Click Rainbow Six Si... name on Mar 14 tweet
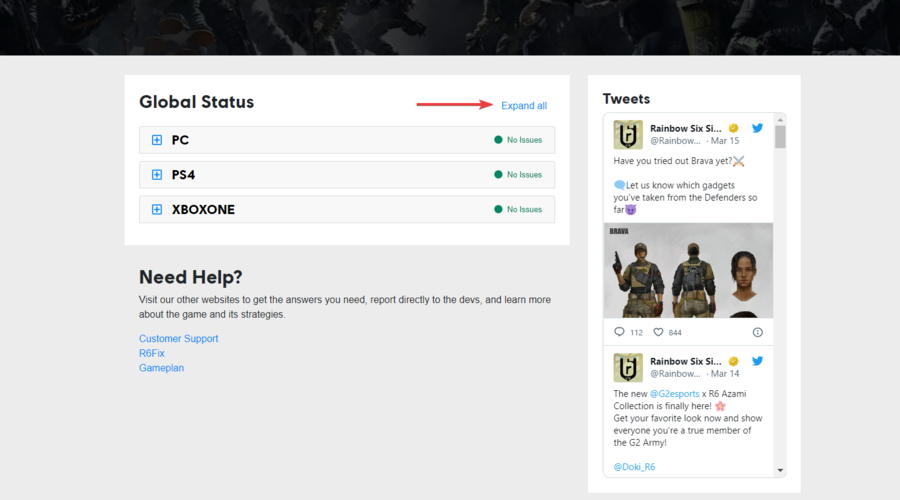The width and height of the screenshot is (900, 500). pyautogui.click(x=685, y=361)
